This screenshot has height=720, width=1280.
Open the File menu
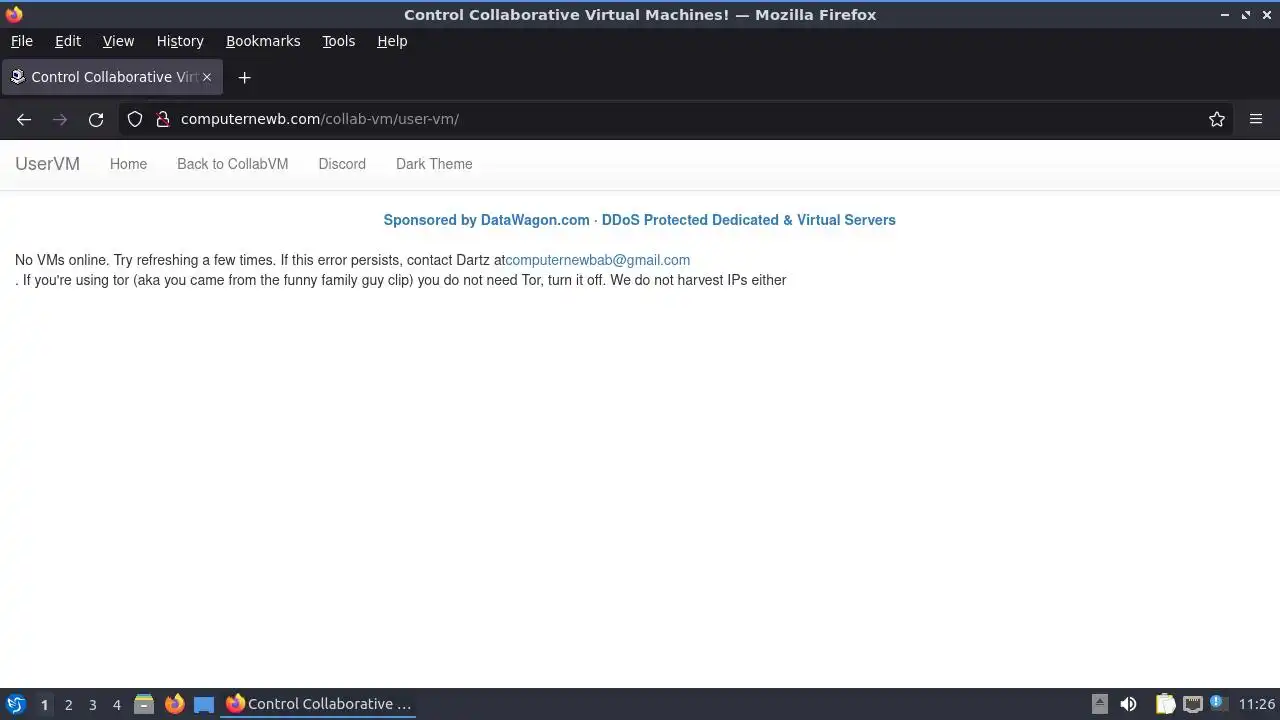[x=21, y=41]
